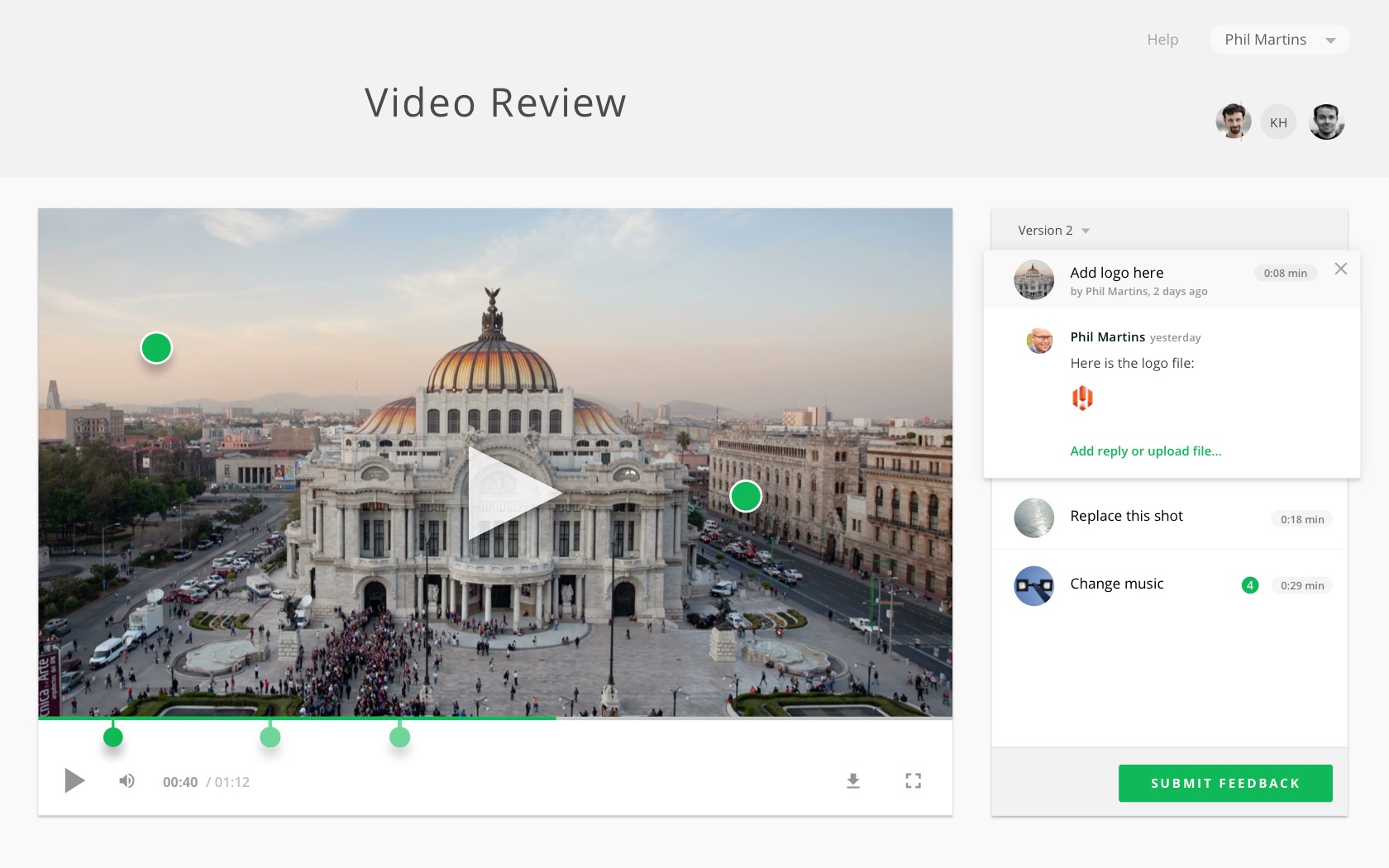Close the Add logo here comment thread
The width and height of the screenshot is (1389, 868).
coord(1341,269)
